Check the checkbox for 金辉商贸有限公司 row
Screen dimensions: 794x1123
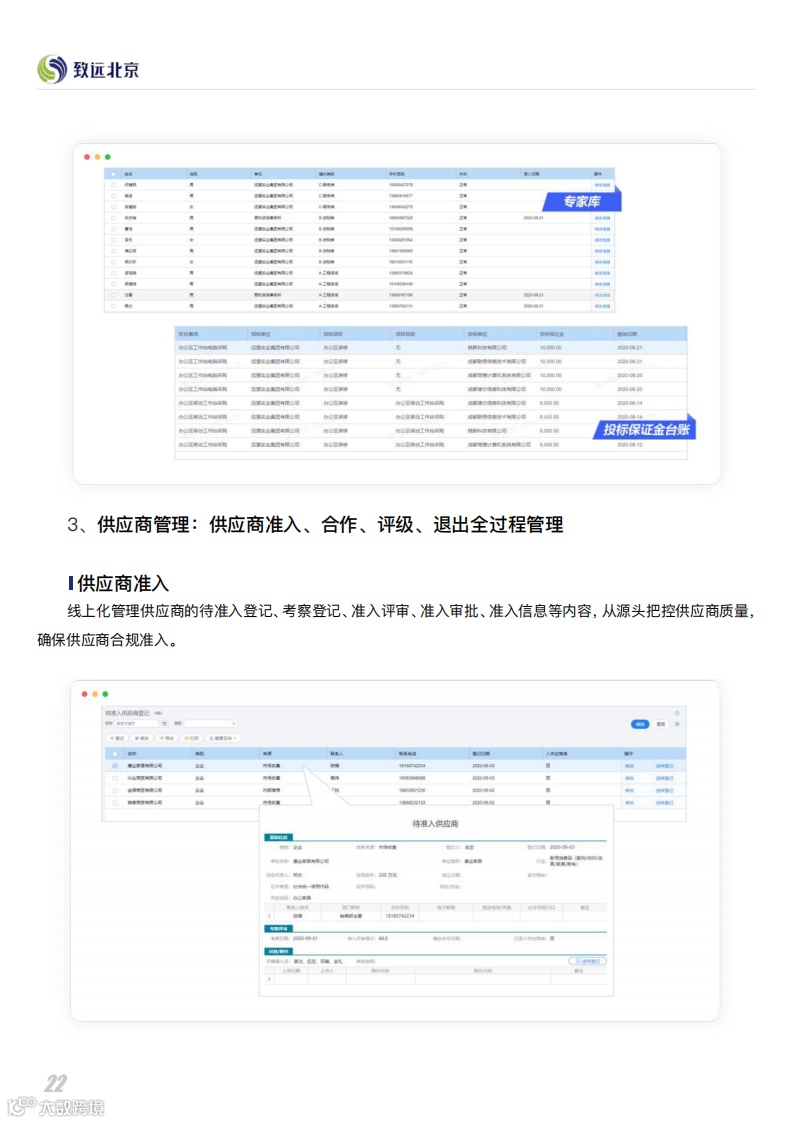click(115, 790)
